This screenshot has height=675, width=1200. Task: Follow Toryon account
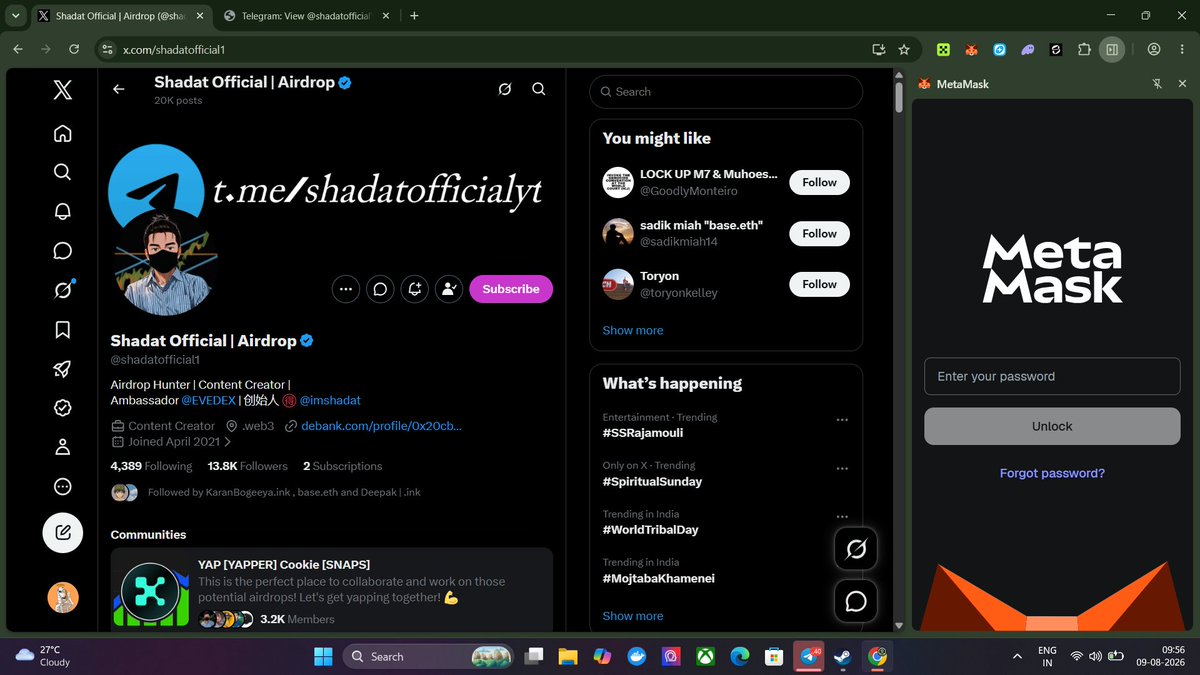coord(819,284)
